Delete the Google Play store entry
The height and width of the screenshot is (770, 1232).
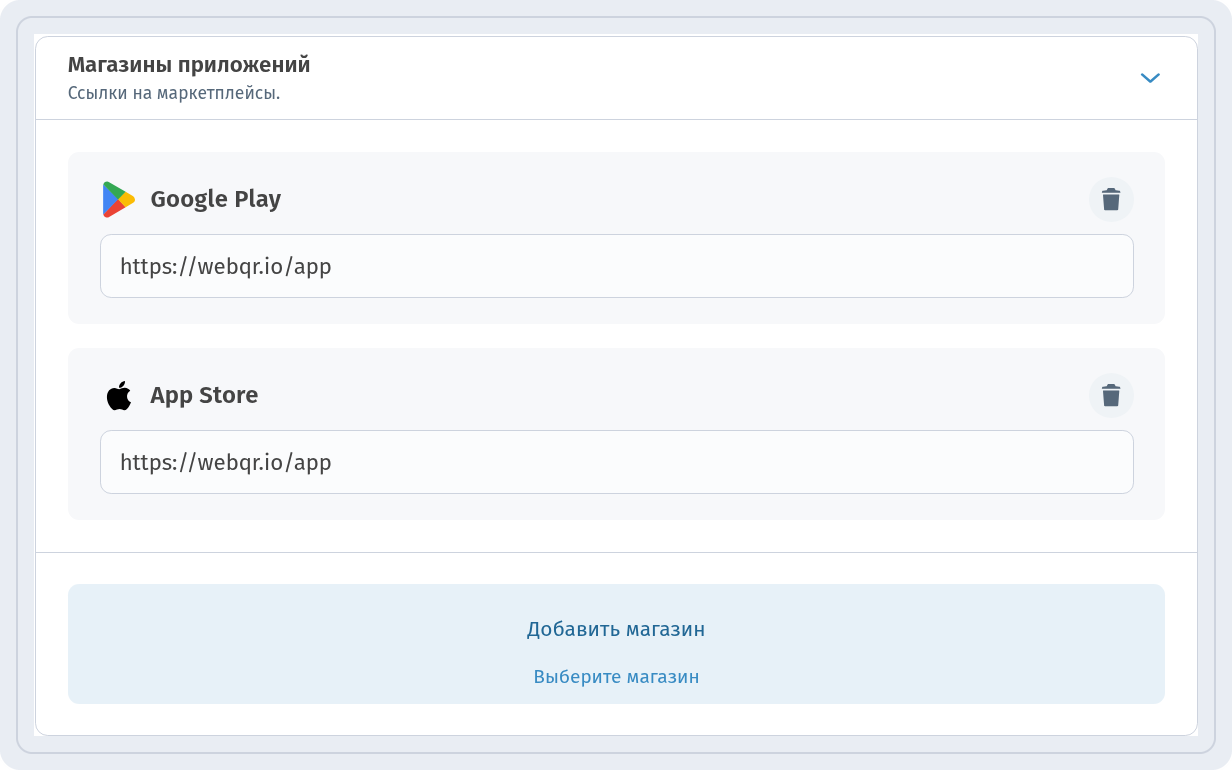click(x=1111, y=199)
